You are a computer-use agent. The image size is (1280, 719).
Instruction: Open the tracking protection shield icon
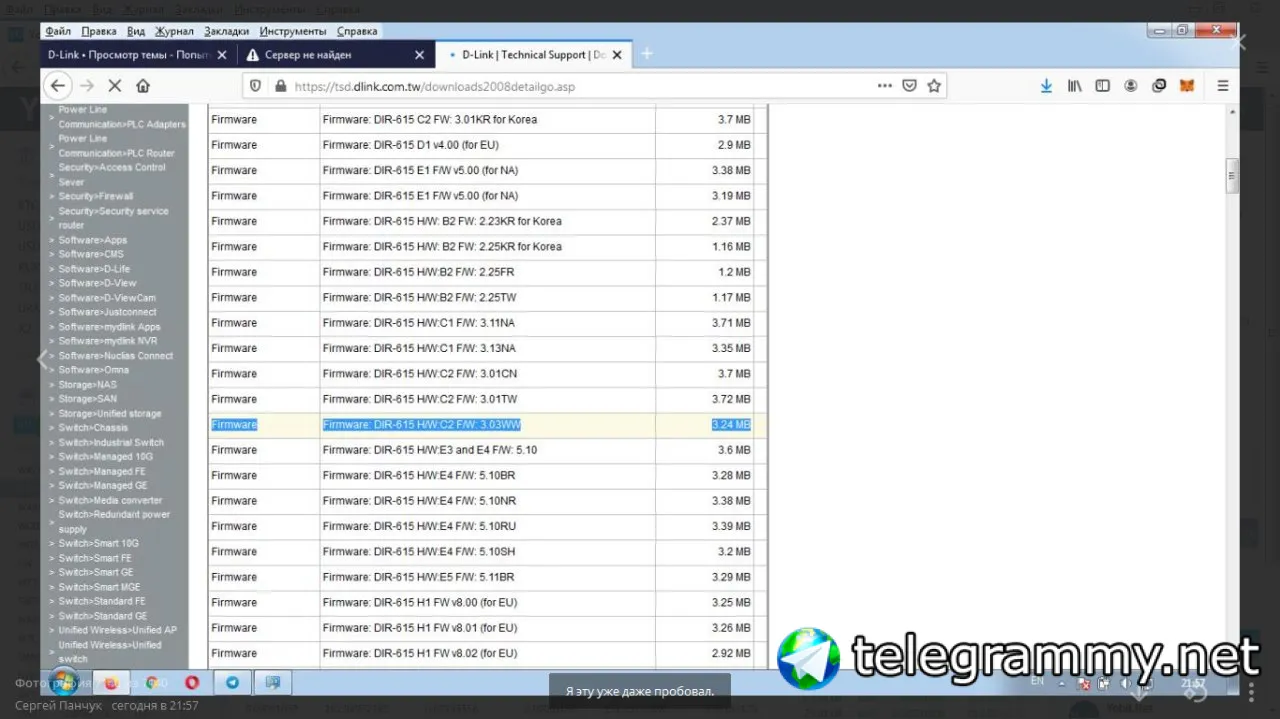coord(256,86)
